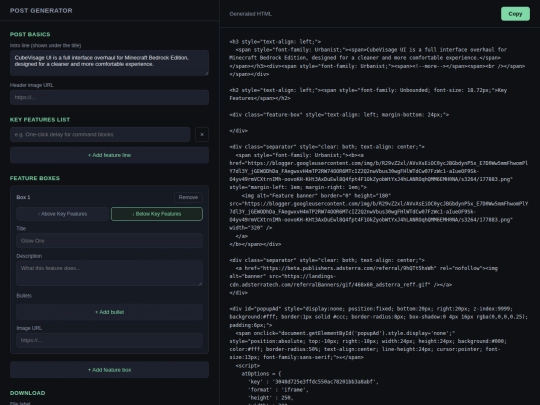Focus the Box 1 Image URL field
Image resolution: width=540 pixels, height=405 pixels.
[x=109, y=340]
